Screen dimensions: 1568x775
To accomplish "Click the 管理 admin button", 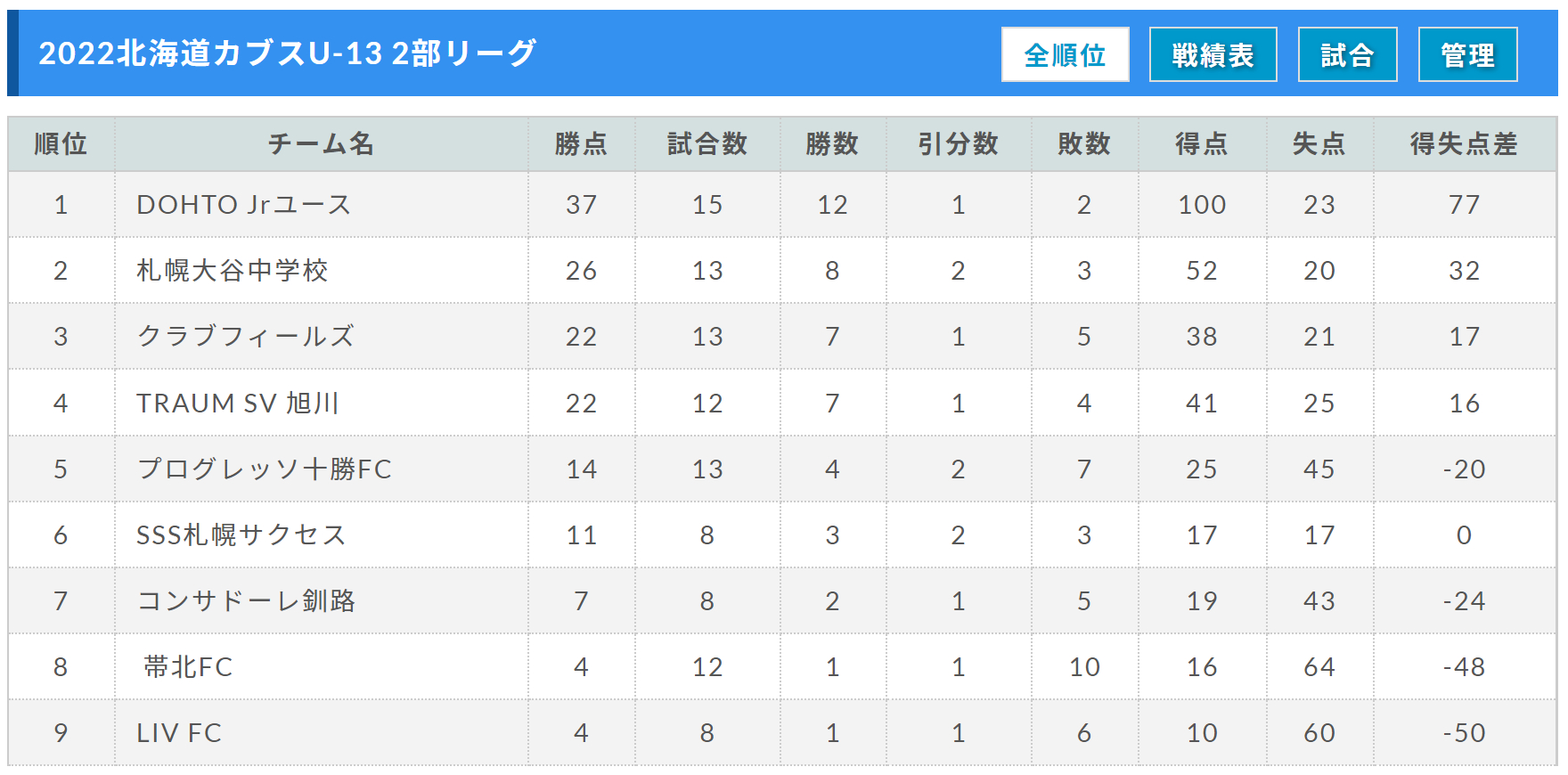I will [1467, 54].
